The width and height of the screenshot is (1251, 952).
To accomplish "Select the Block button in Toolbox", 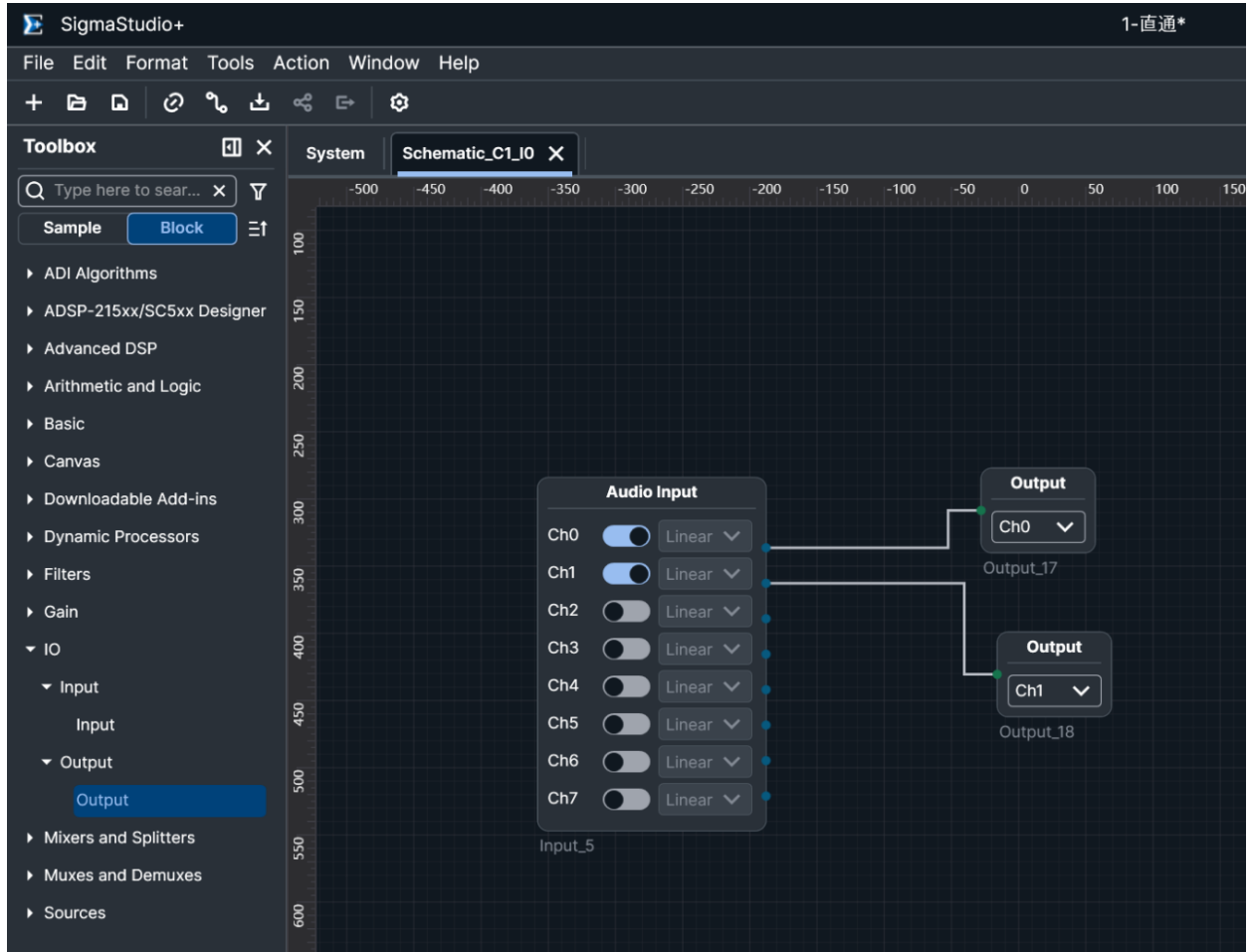I will pyautogui.click(x=182, y=228).
